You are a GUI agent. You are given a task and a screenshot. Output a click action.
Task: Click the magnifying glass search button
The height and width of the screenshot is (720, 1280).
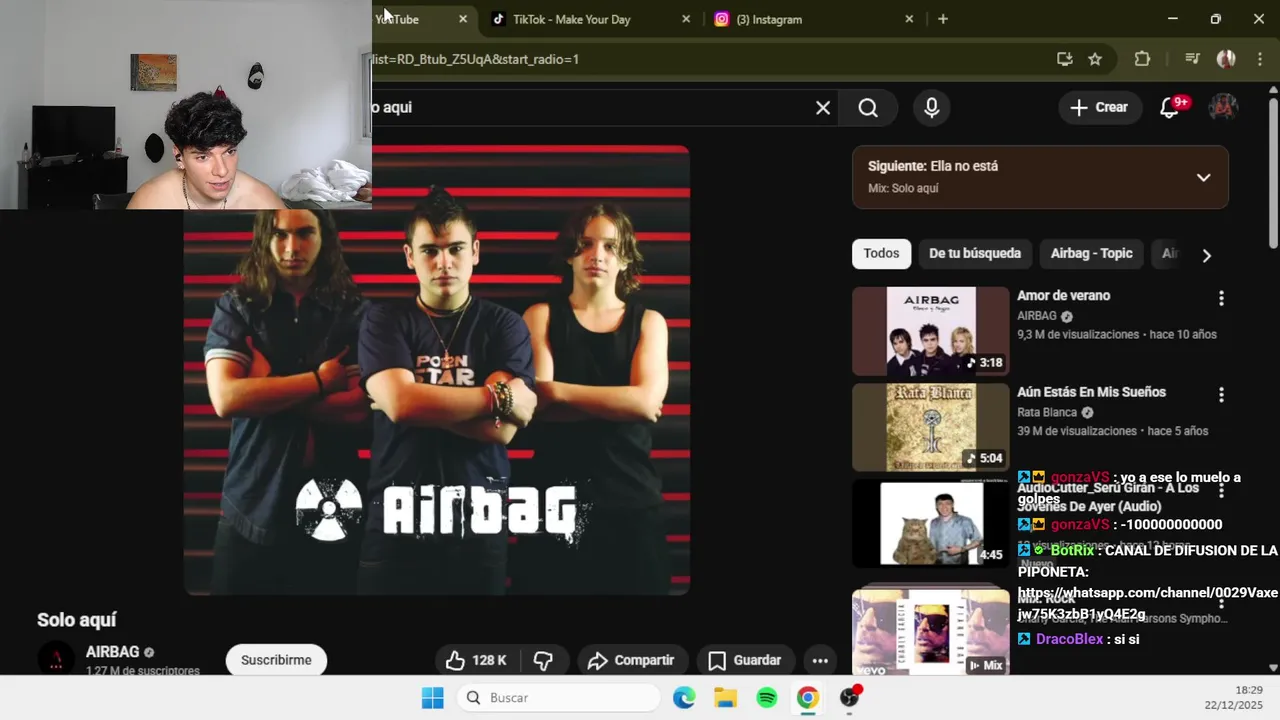click(868, 108)
